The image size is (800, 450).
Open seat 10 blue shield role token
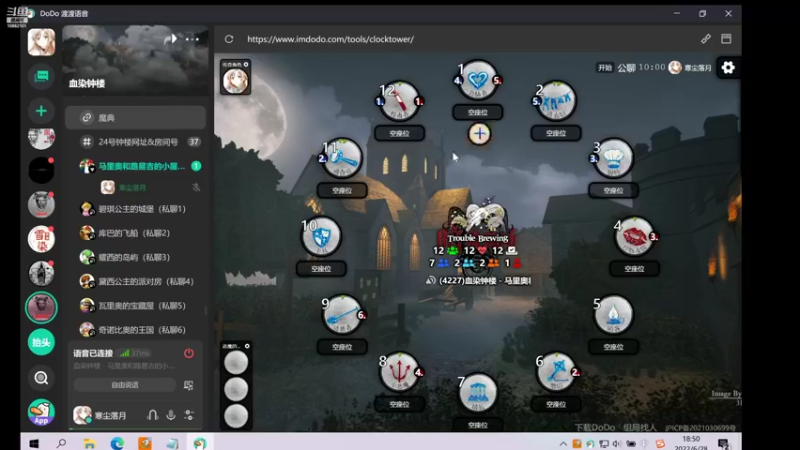click(x=321, y=236)
